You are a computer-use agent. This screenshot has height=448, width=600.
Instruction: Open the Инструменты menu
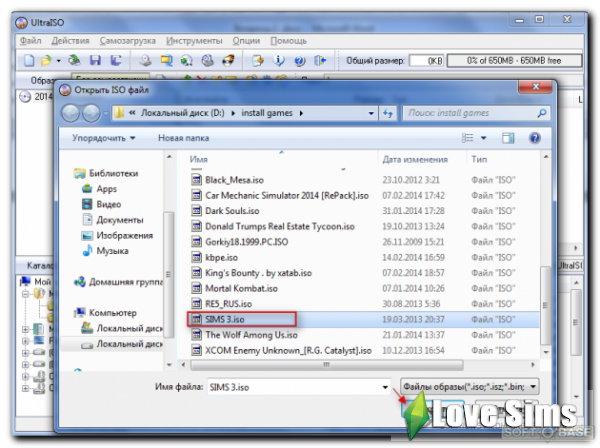pos(194,41)
